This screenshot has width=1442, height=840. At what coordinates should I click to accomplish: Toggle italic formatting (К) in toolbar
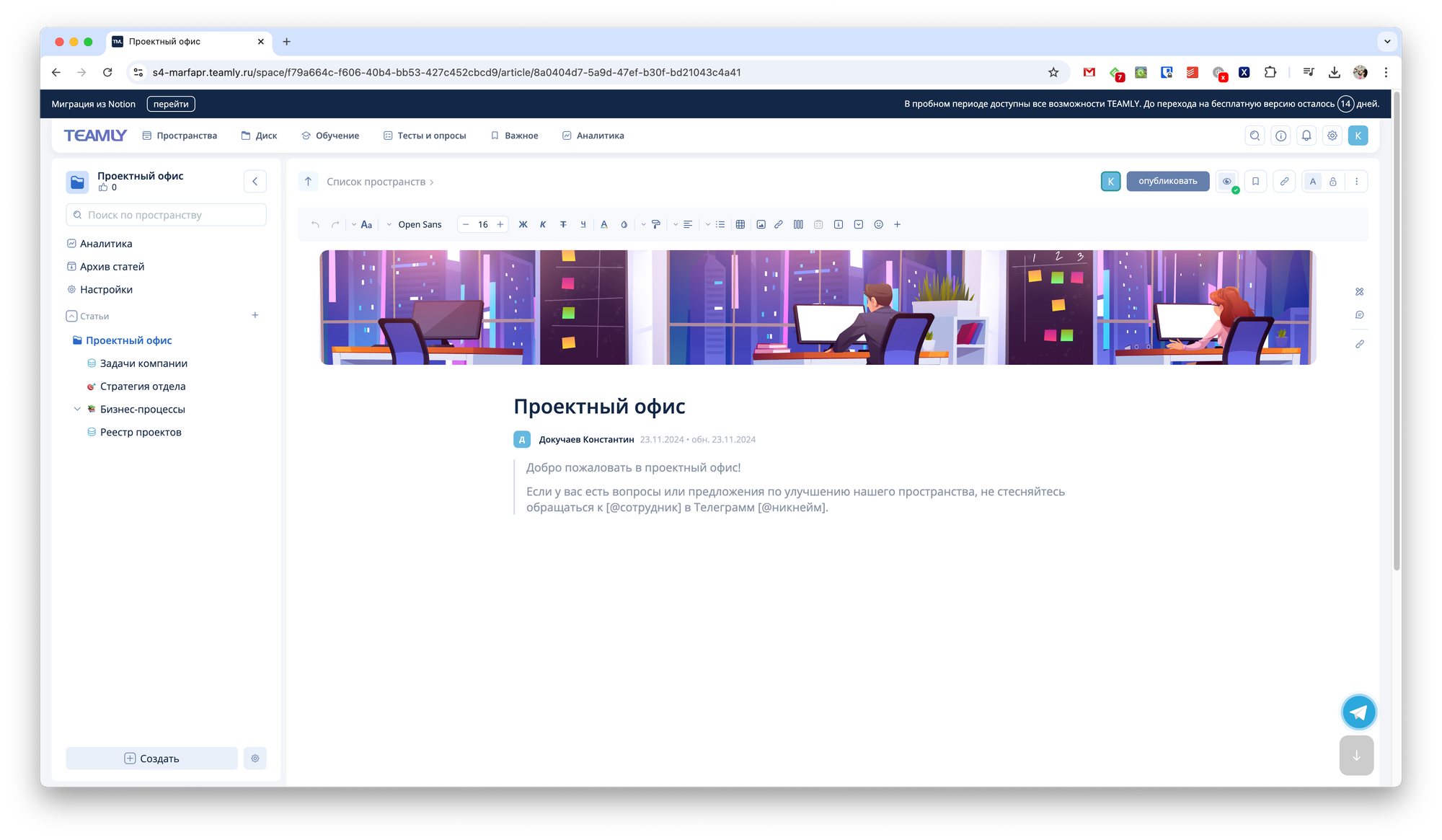coord(543,224)
